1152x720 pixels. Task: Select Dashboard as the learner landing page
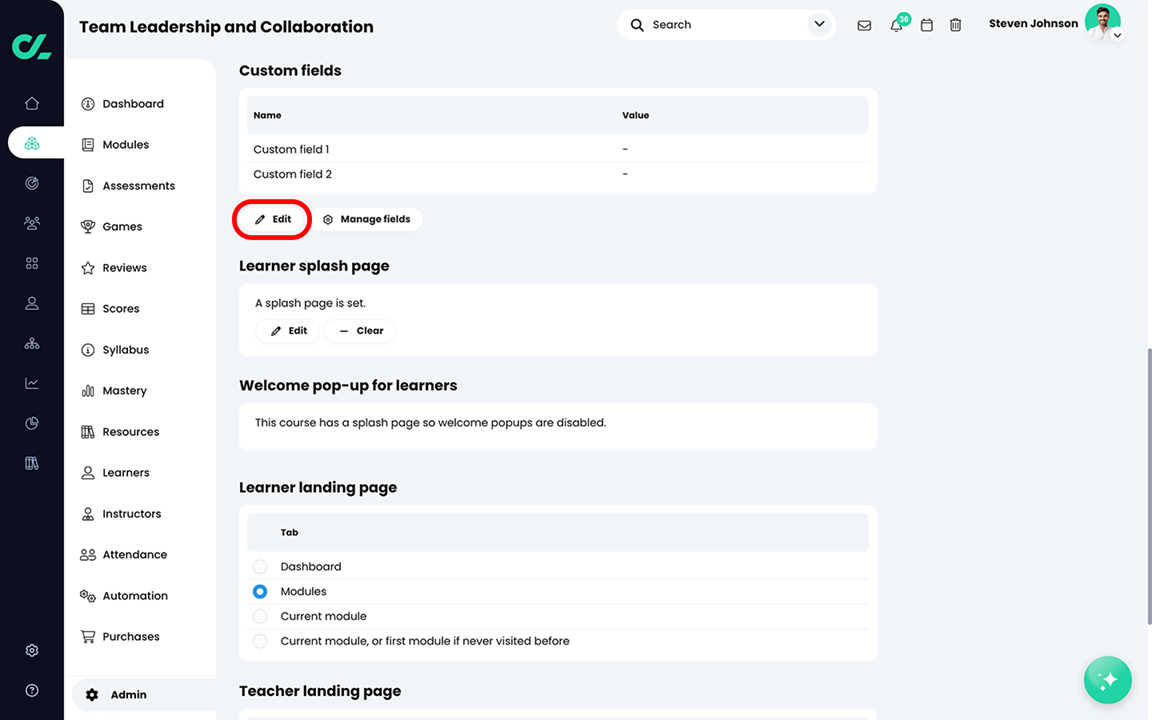[x=260, y=566]
